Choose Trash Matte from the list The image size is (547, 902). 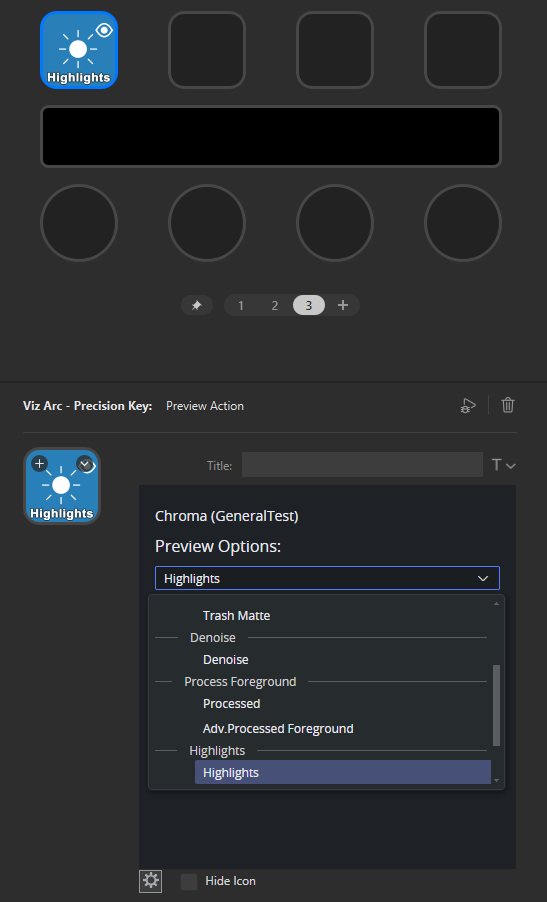pyautogui.click(x=236, y=616)
